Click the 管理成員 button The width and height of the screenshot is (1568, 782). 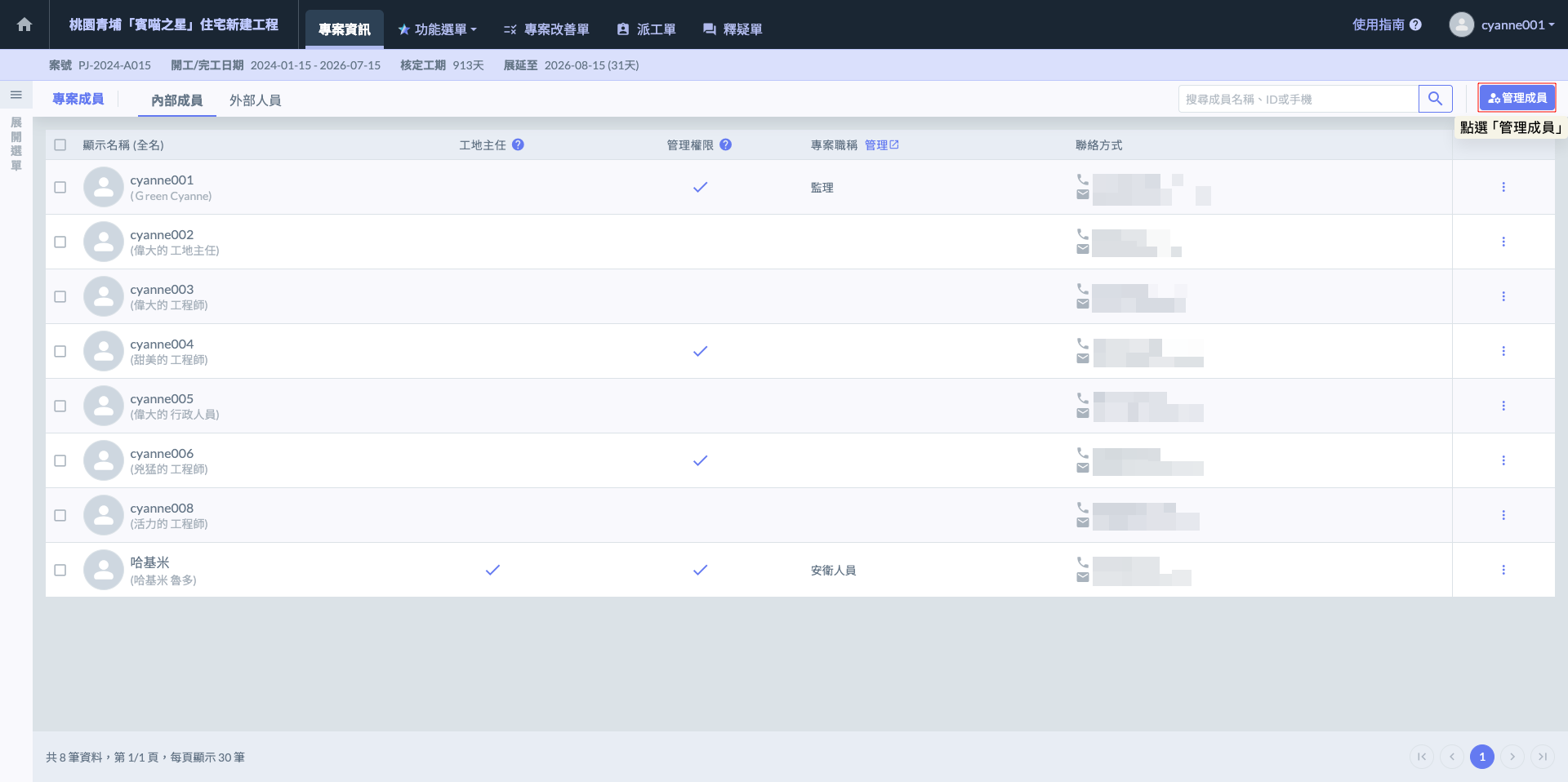pyautogui.click(x=1517, y=98)
